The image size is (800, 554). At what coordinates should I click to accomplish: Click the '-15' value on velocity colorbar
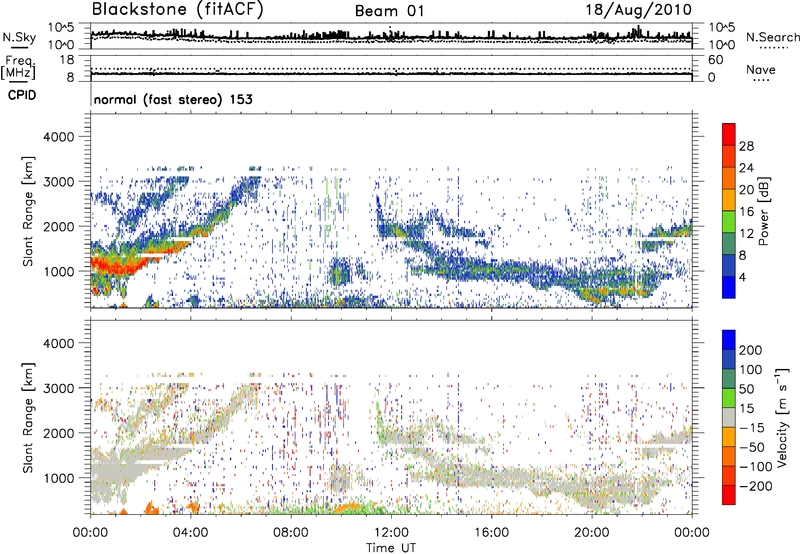(x=752, y=428)
